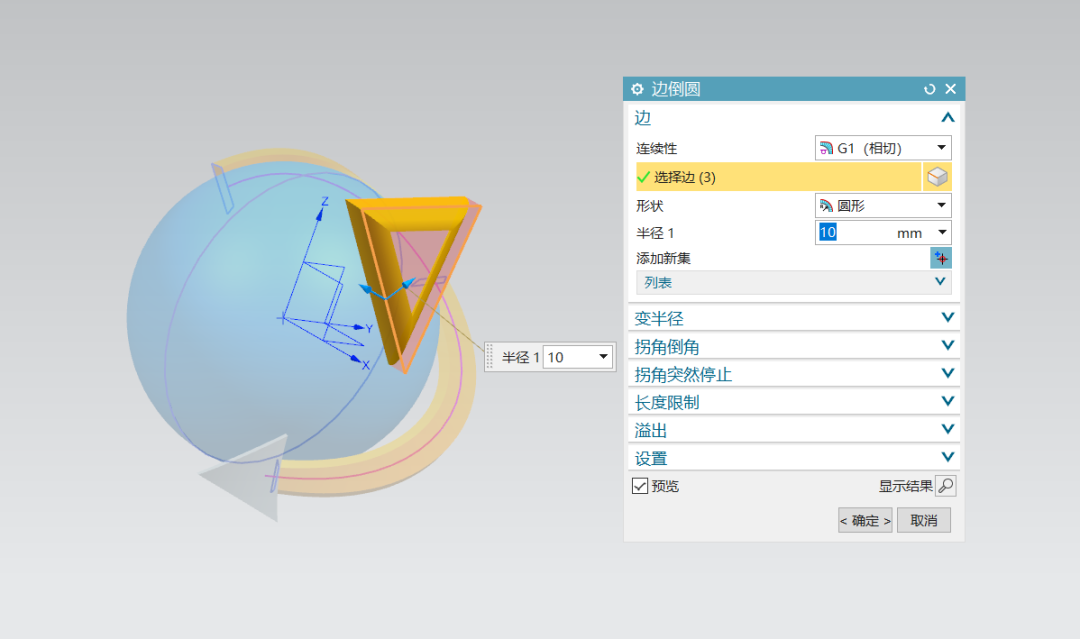Click the 显示结果 magnifier icon
This screenshot has height=639, width=1080.
946,486
